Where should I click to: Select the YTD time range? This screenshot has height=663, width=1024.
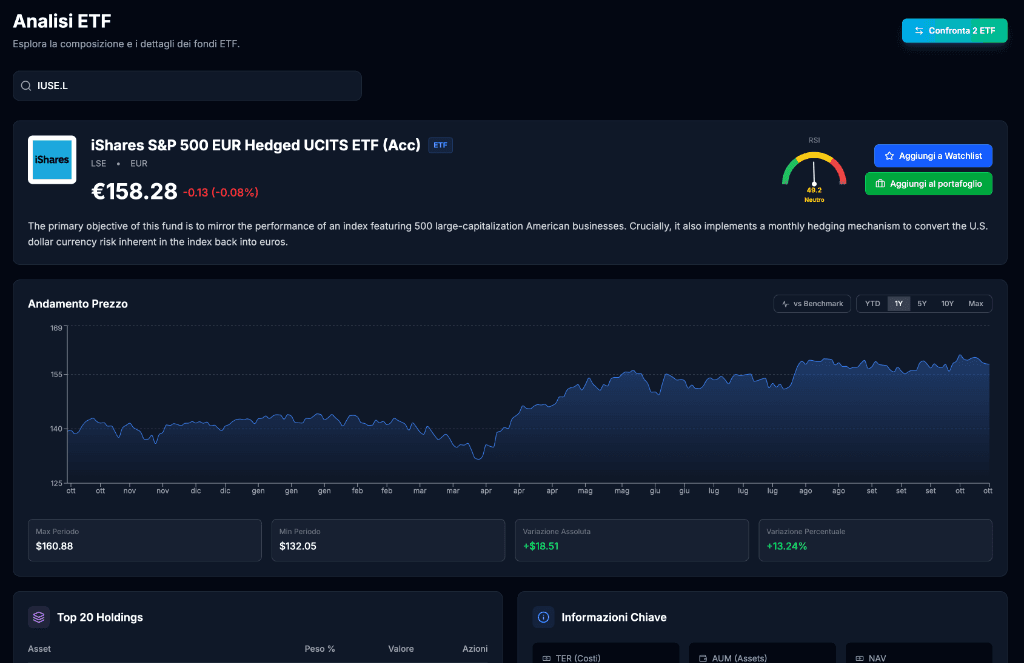click(872, 304)
